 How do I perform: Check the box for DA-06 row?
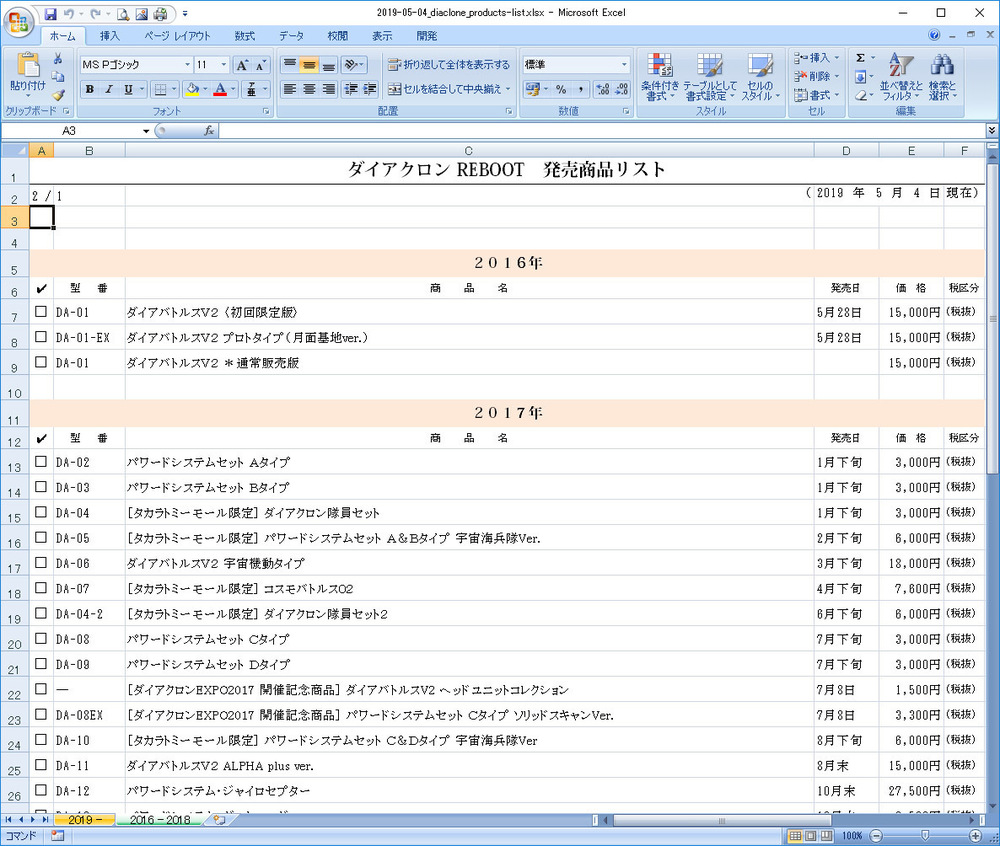41,563
